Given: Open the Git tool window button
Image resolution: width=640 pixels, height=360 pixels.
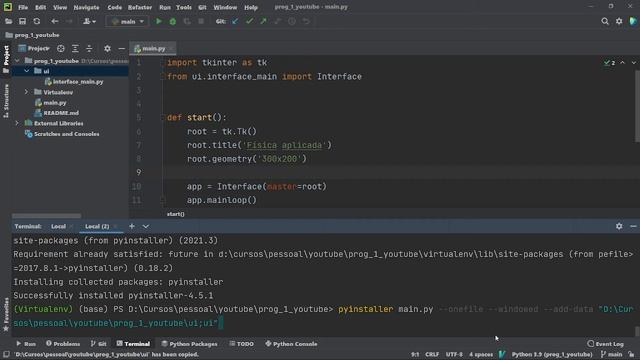Looking at the screenshot, I should 98,344.
